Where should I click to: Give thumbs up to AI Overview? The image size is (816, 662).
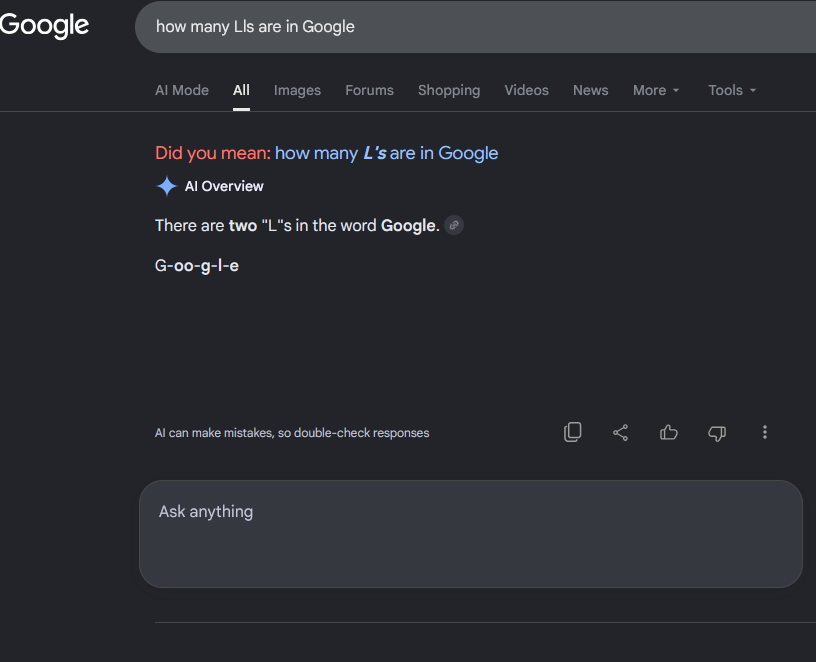(669, 432)
